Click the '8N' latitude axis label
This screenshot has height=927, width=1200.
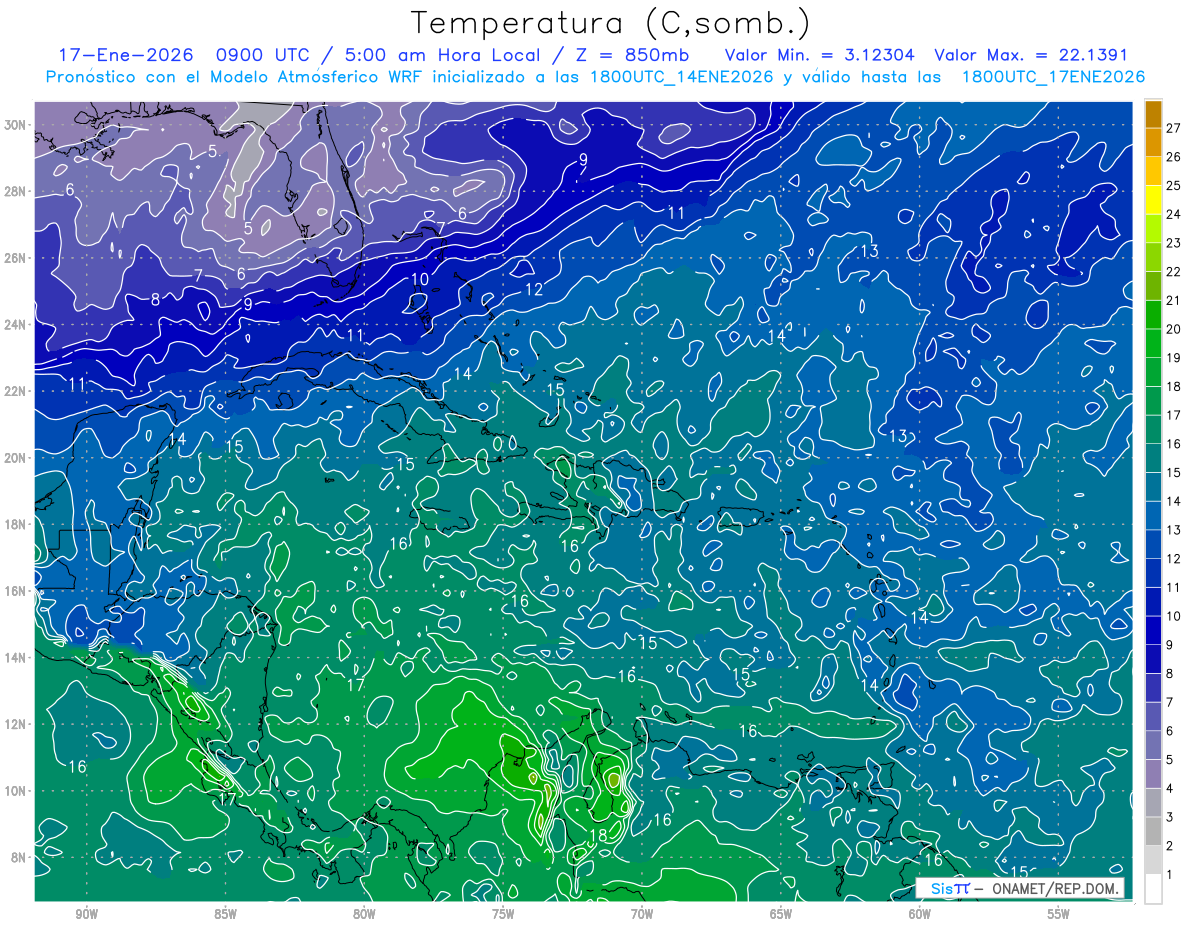pyautogui.click(x=20, y=858)
